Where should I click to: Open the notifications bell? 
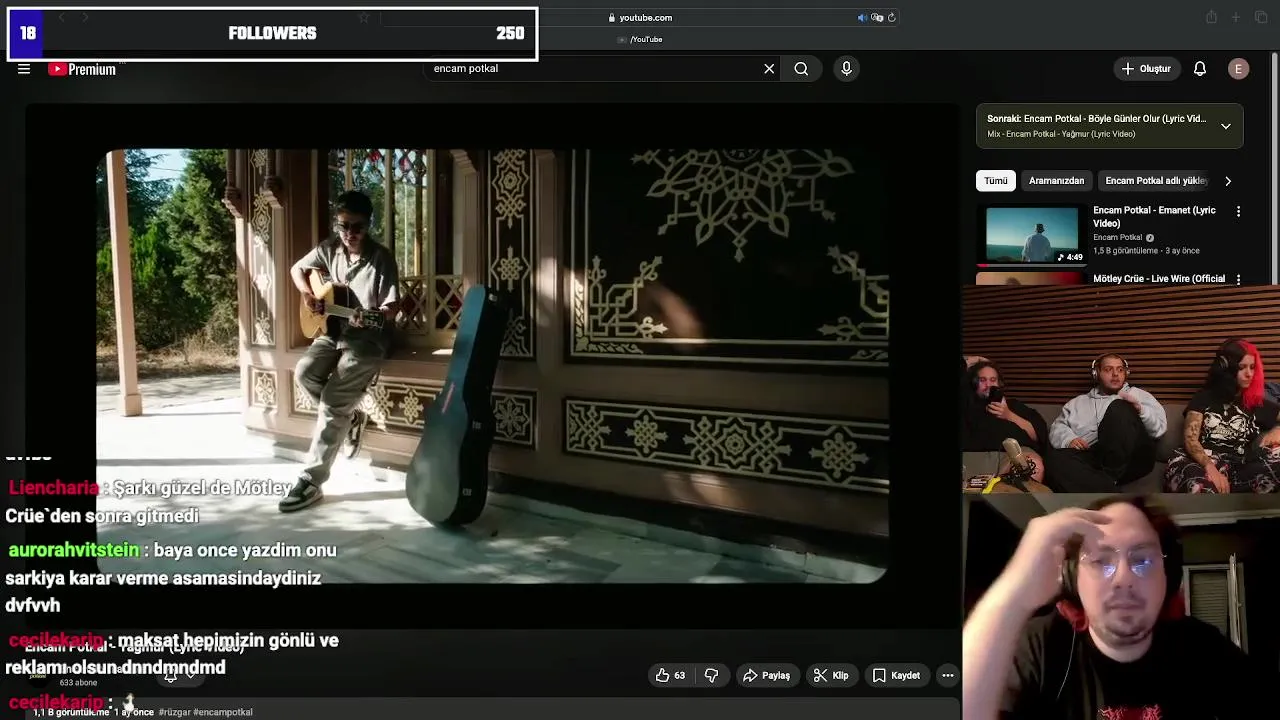point(1200,69)
